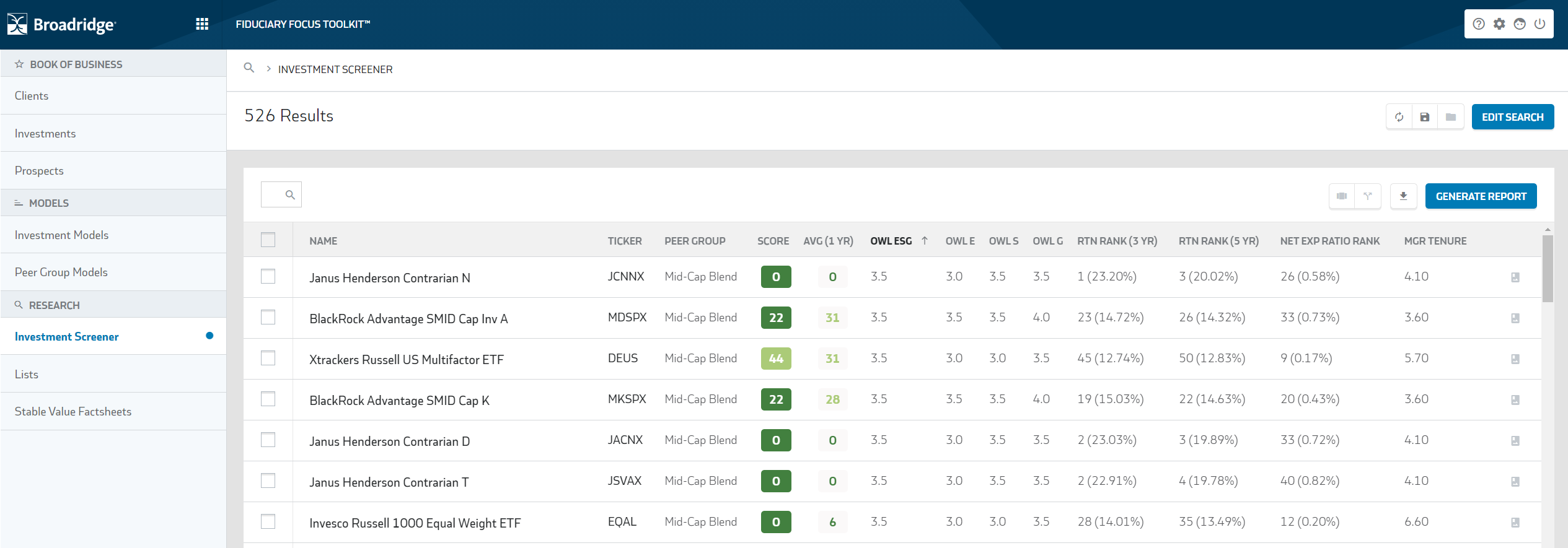Open the Invesco Russell 1000 Equal Weight ETF name
The image size is (1568, 548).
415,523
